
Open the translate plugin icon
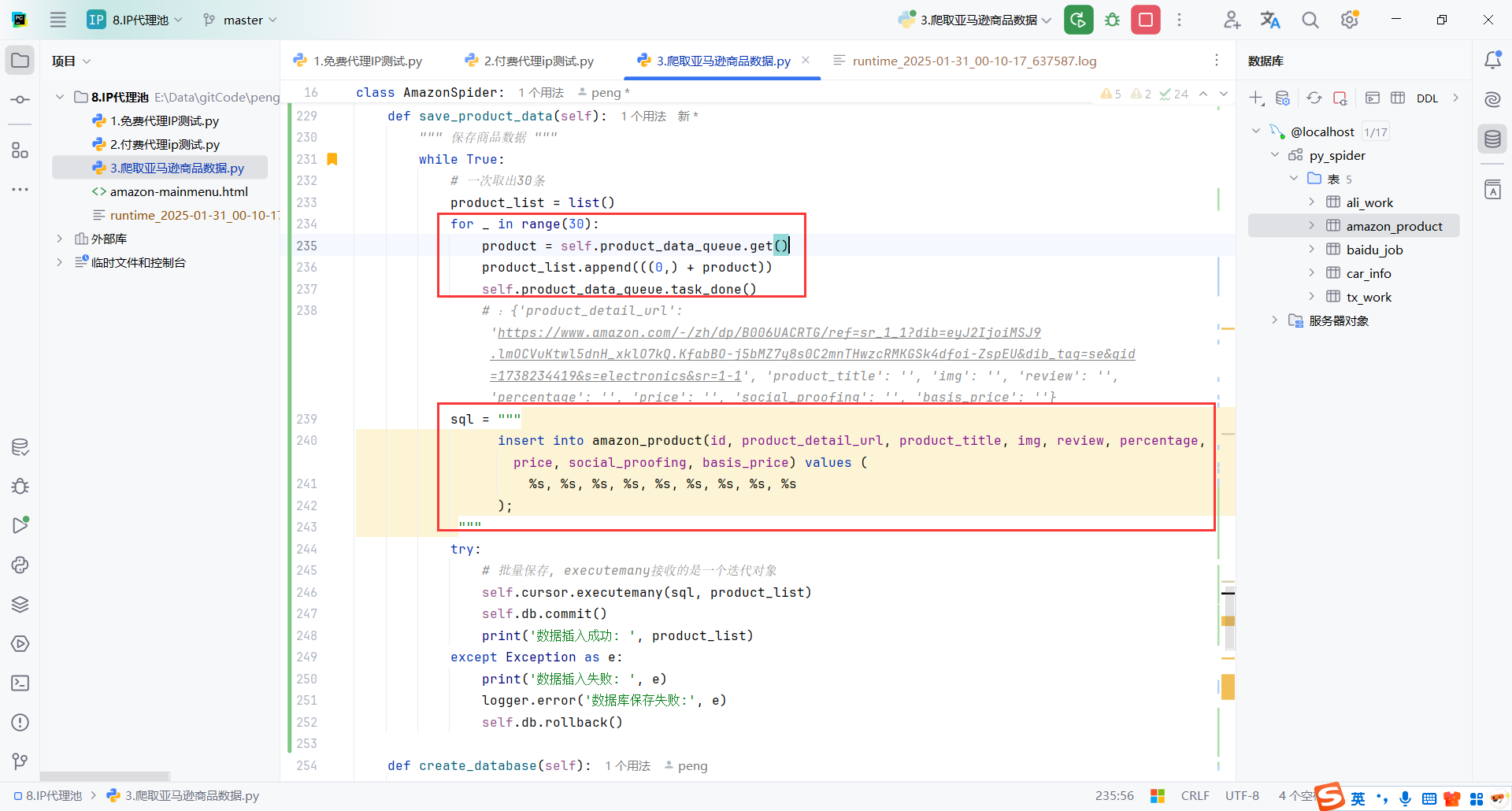coord(1270,20)
